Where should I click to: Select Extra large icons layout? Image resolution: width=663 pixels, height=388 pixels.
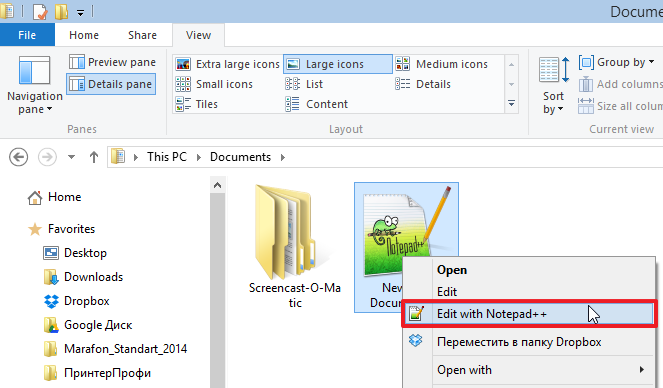(227, 64)
